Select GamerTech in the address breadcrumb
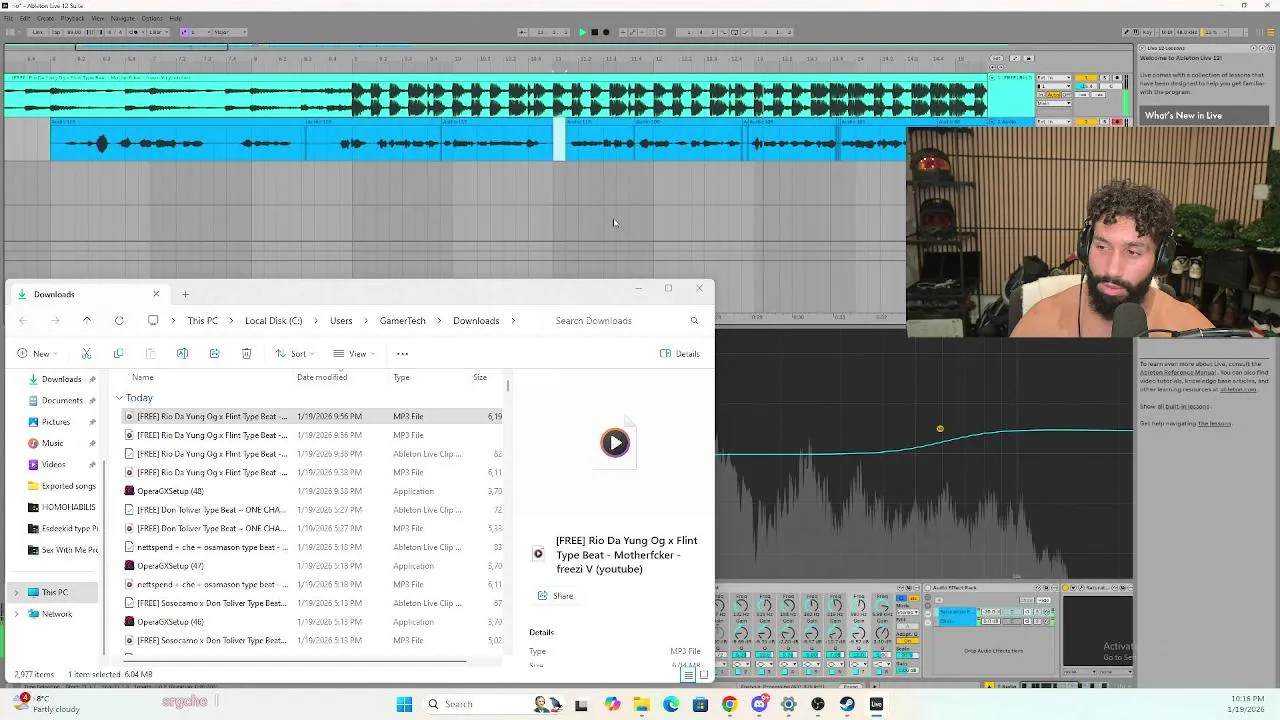The image size is (1280, 720). pyautogui.click(x=403, y=321)
